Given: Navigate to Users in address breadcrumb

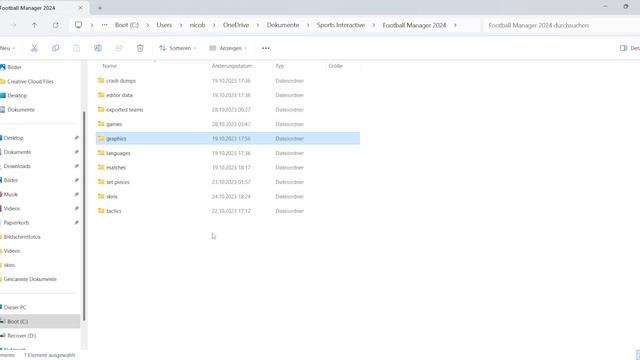Looking at the screenshot, I should 164,25.
